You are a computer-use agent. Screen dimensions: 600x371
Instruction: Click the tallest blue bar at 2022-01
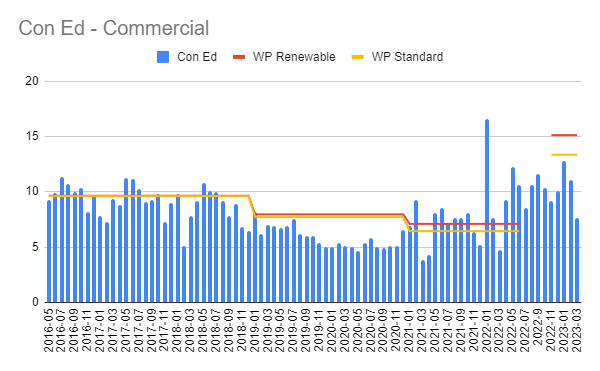click(487, 211)
